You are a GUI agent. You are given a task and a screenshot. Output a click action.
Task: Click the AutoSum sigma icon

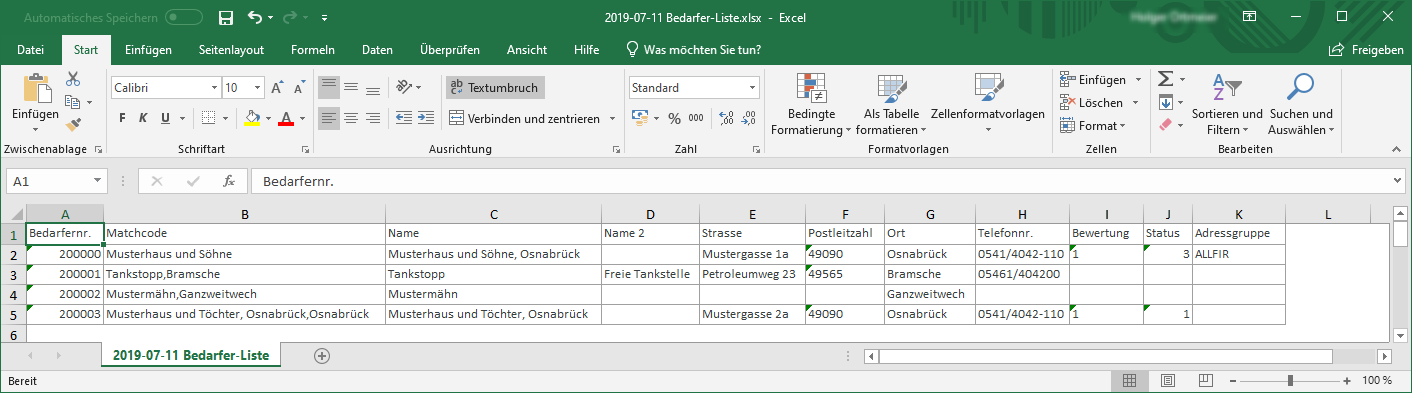coord(1165,79)
